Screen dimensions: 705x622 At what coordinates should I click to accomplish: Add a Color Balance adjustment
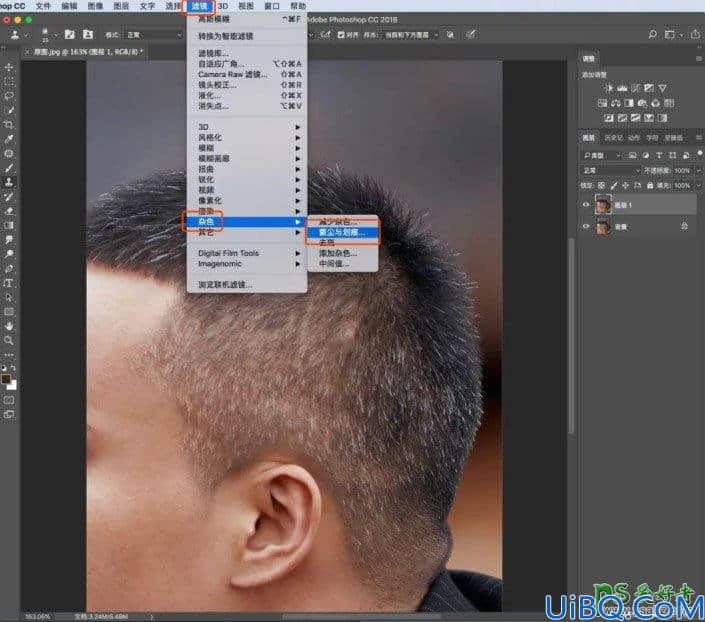point(616,103)
